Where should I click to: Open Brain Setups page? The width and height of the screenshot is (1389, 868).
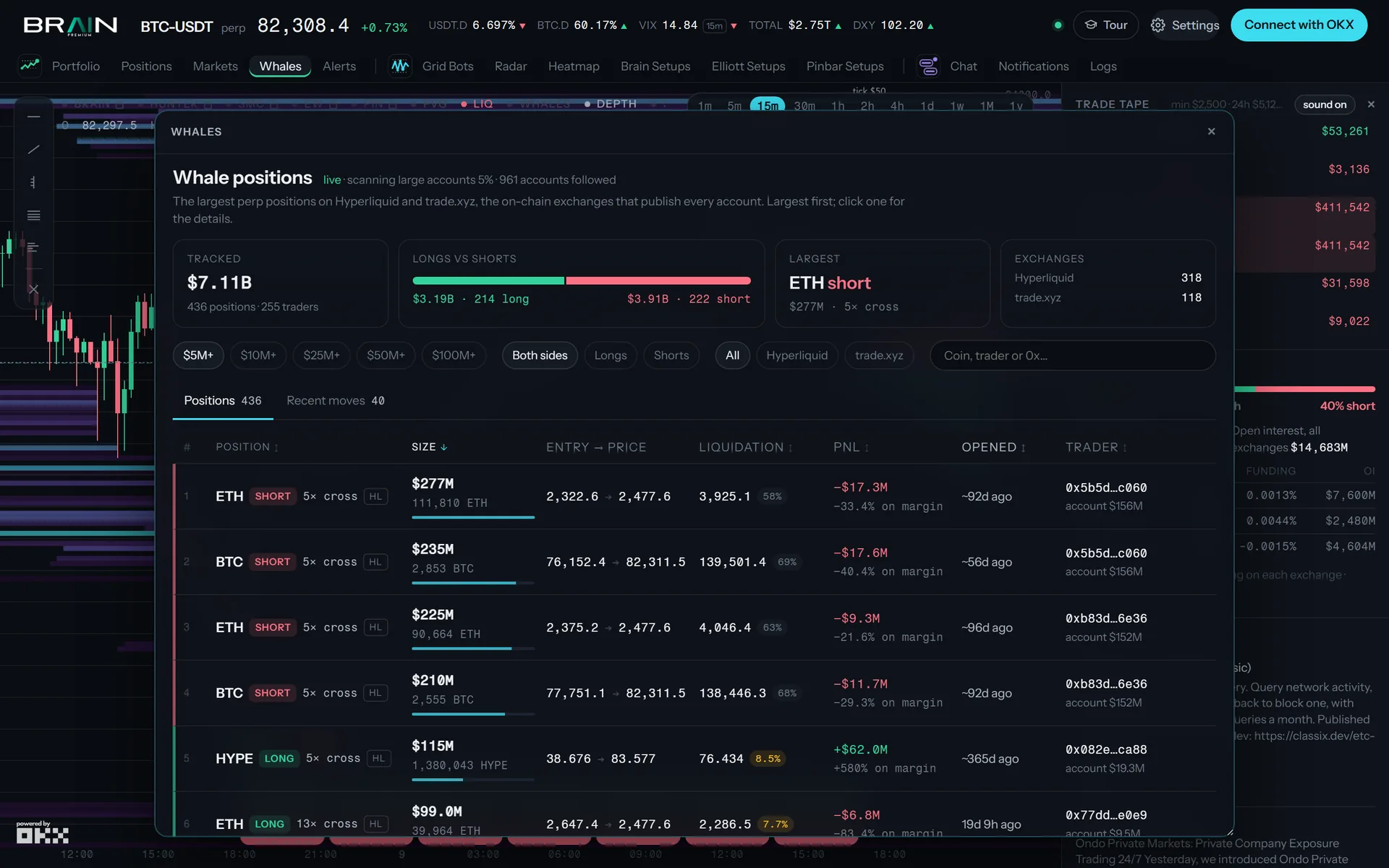[x=655, y=66]
